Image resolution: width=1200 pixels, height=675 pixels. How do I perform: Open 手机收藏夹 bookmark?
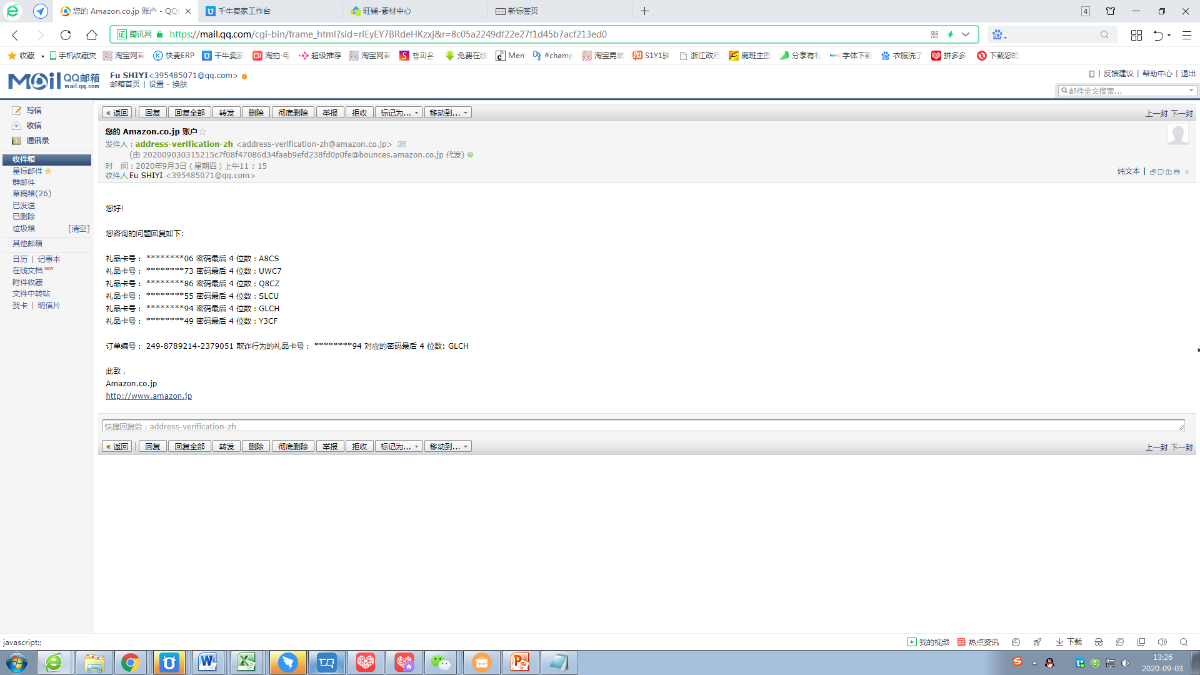click(71, 55)
